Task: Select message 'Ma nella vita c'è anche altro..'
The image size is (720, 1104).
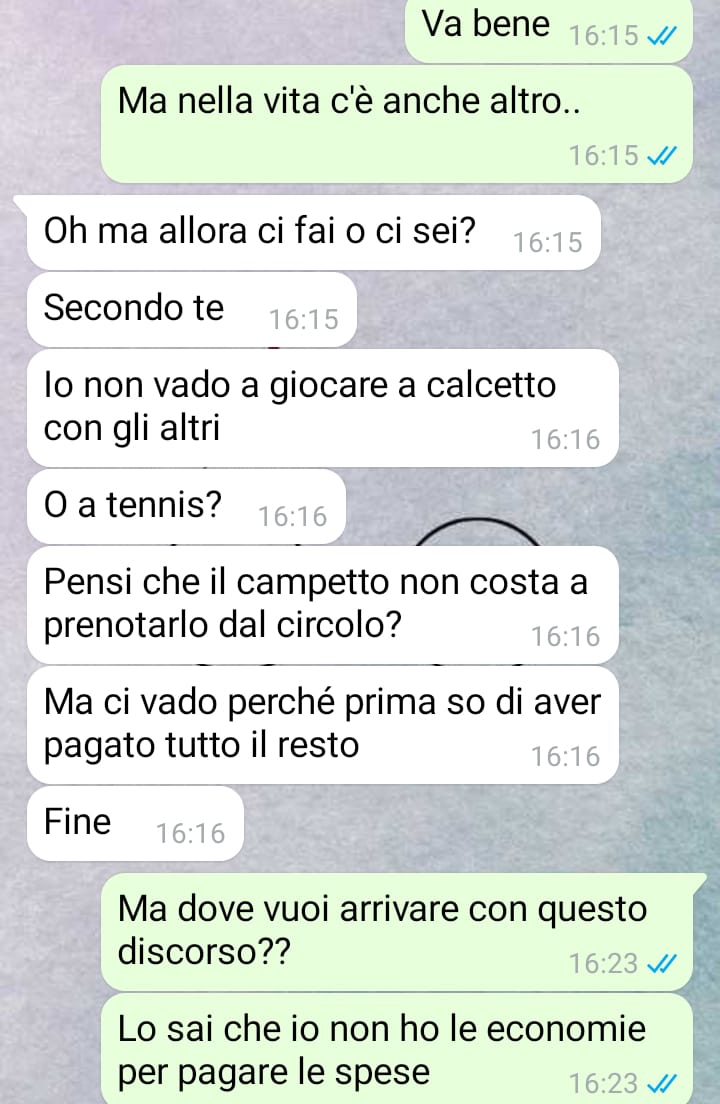Action: coord(397,125)
